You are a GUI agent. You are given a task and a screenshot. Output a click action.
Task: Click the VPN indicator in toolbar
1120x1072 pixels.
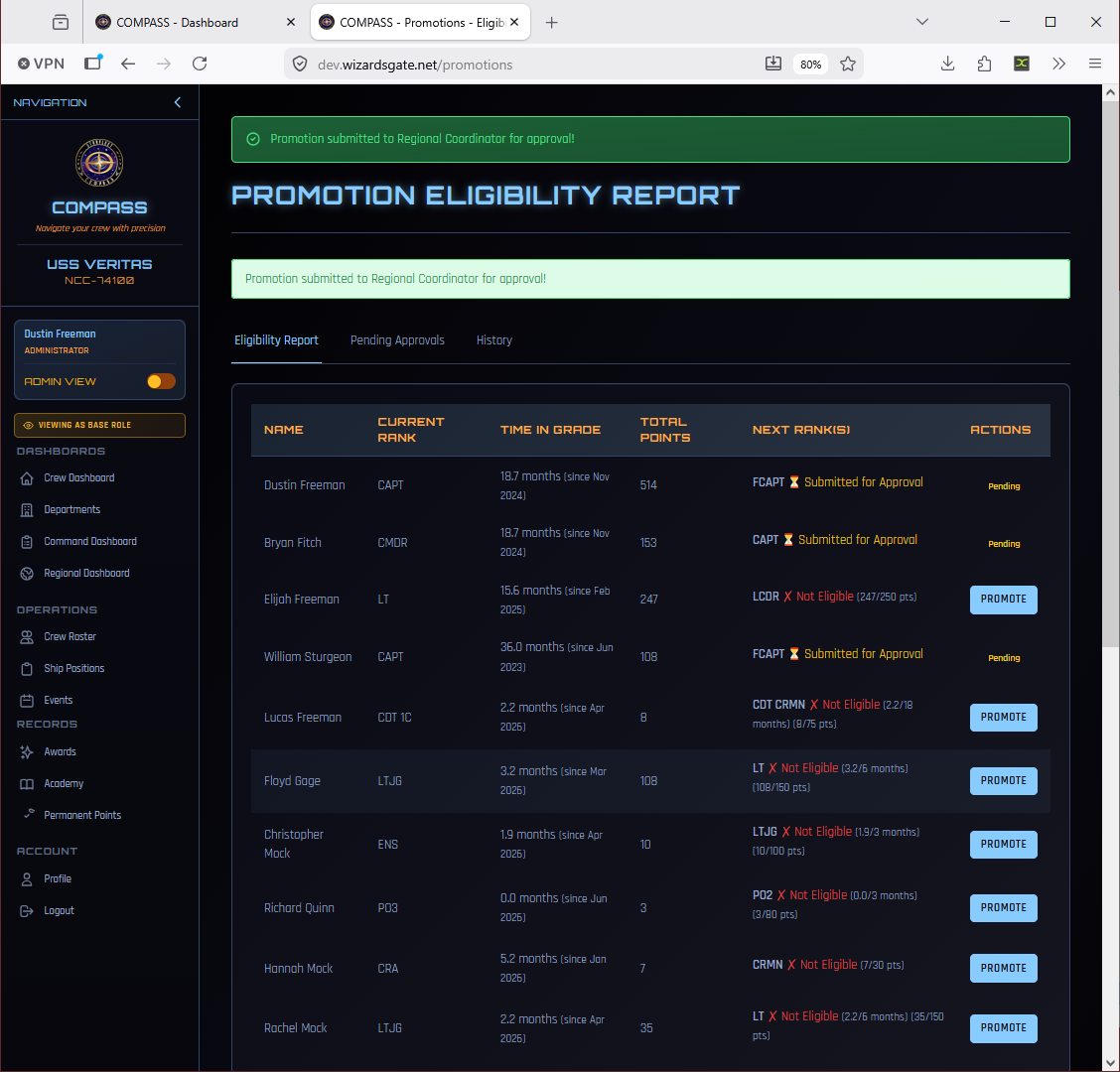(41, 64)
